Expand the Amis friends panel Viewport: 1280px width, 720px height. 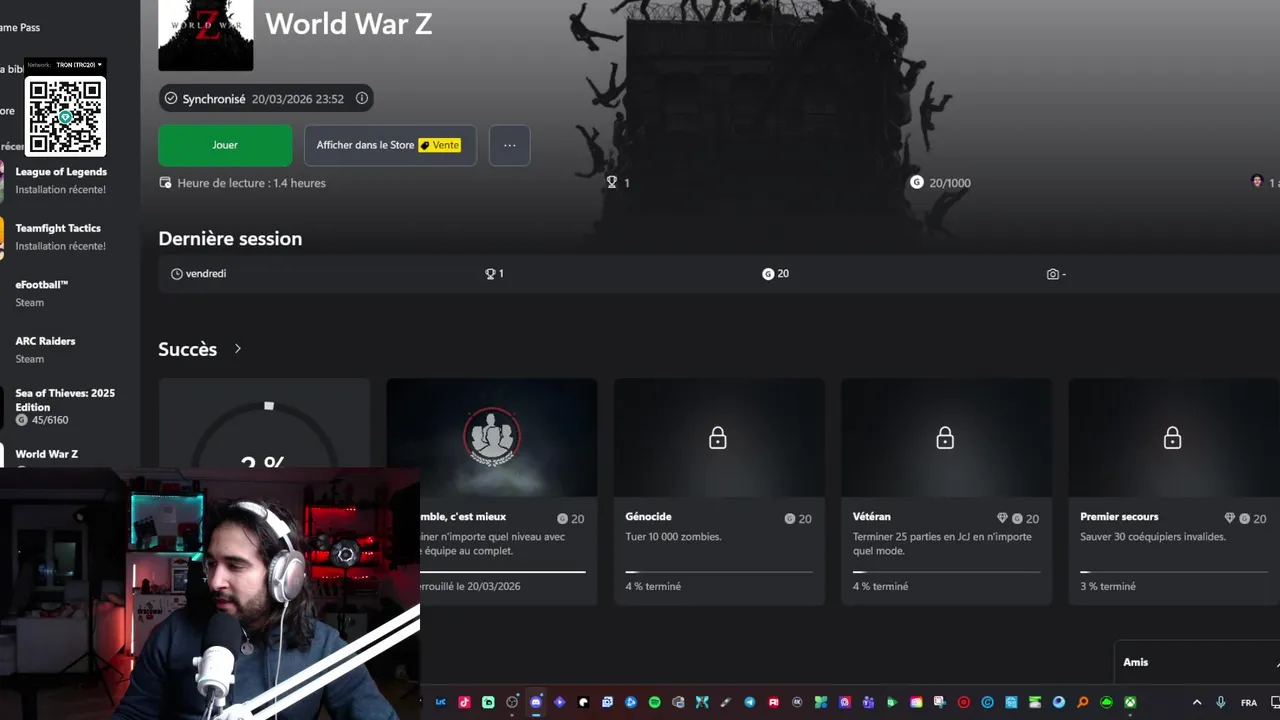1196,662
